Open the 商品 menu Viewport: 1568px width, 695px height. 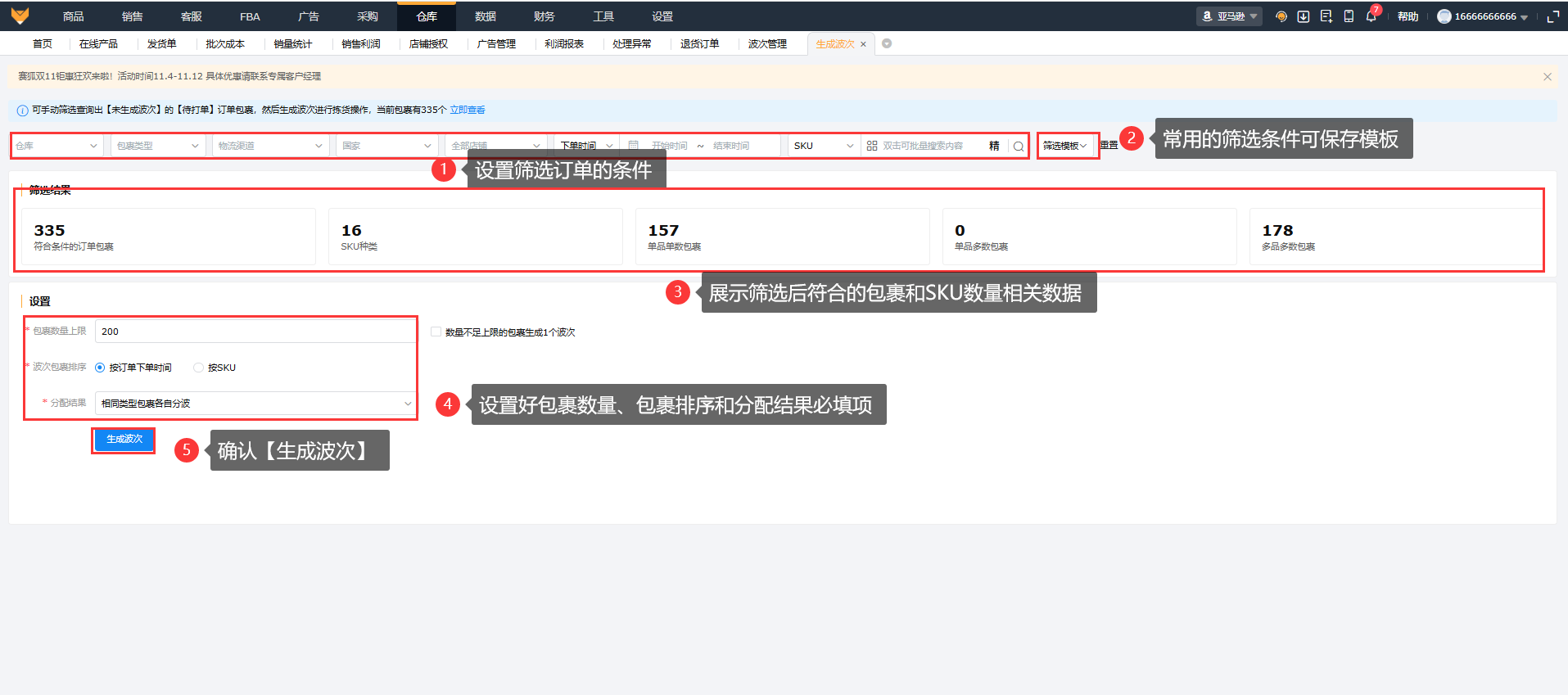[x=74, y=16]
